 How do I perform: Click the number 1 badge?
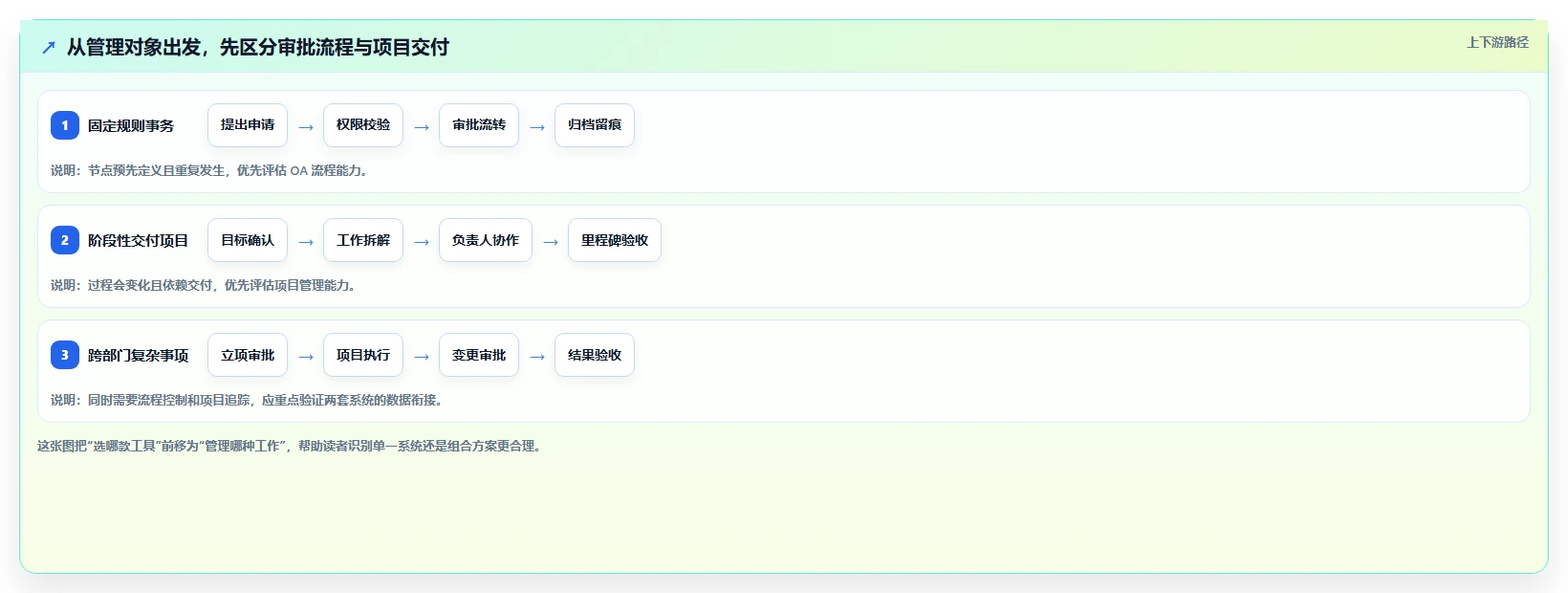(x=65, y=125)
